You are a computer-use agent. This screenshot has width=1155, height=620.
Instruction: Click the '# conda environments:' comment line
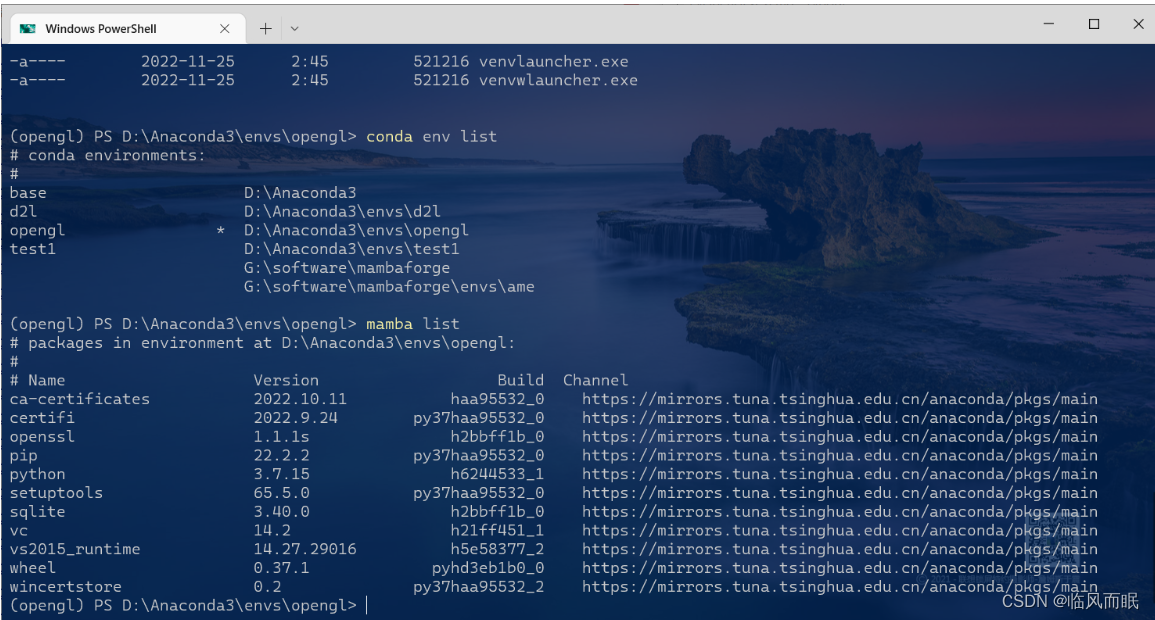[x=108, y=155]
